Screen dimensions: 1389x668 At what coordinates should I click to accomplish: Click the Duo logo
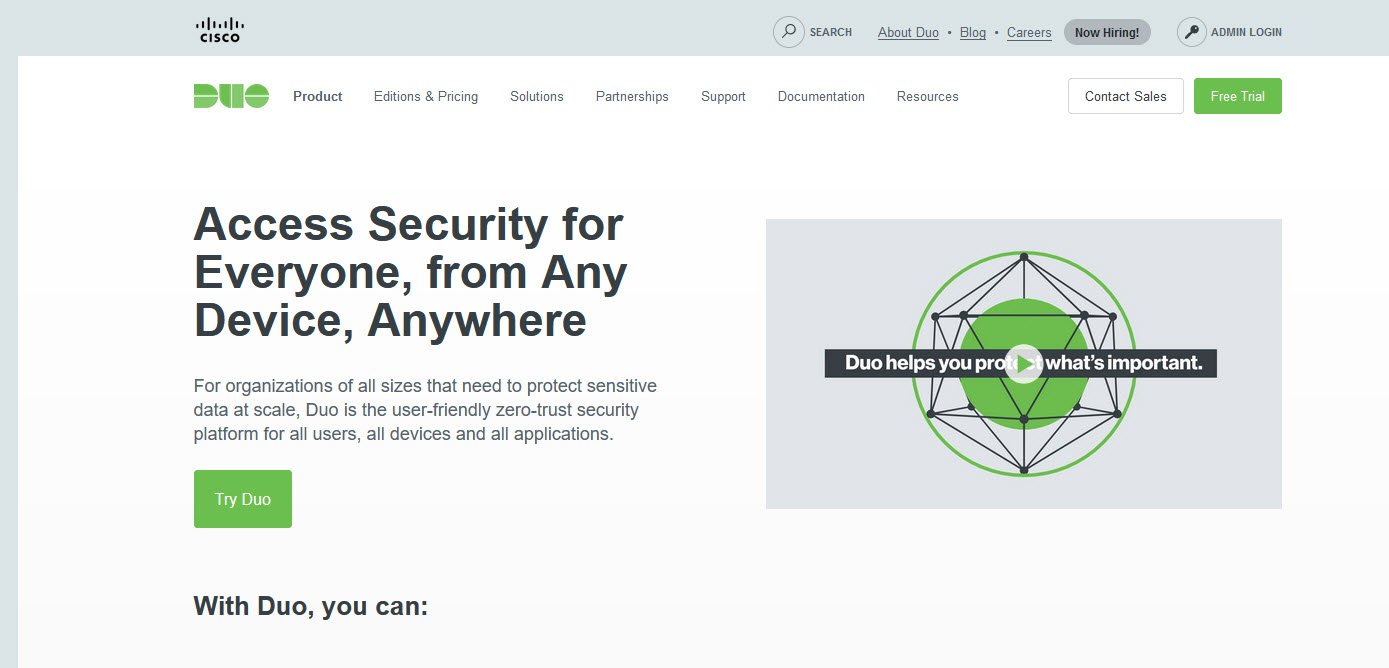[231, 96]
